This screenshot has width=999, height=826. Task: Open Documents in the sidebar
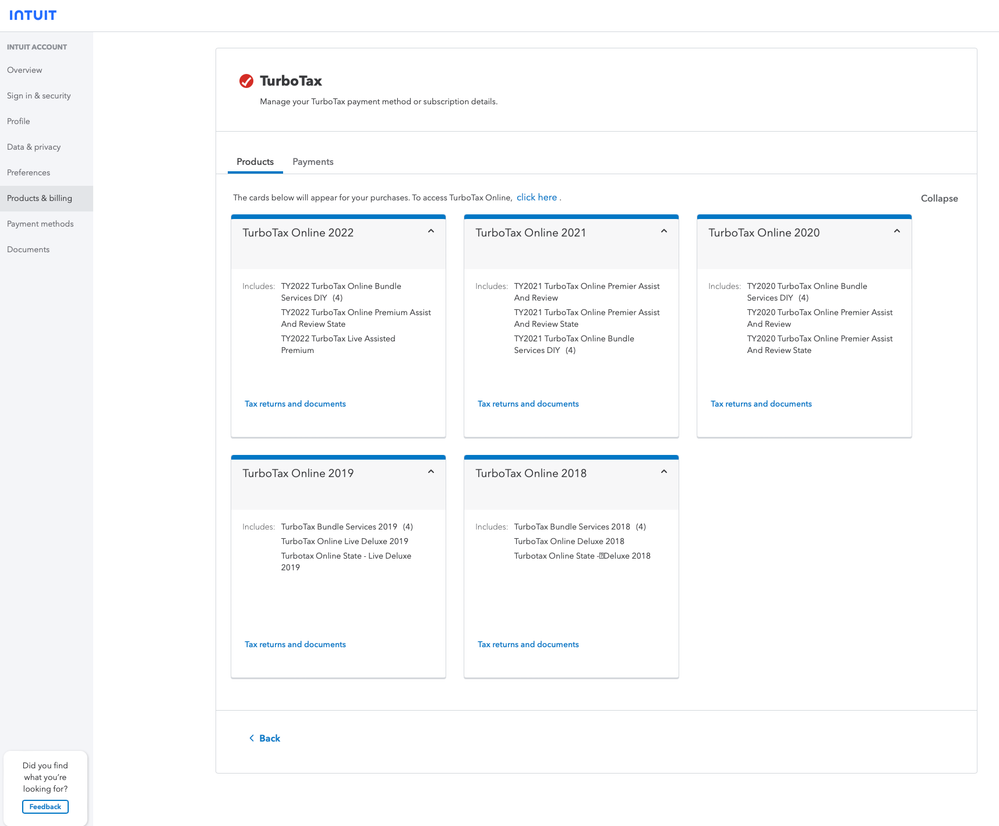(x=47, y=249)
